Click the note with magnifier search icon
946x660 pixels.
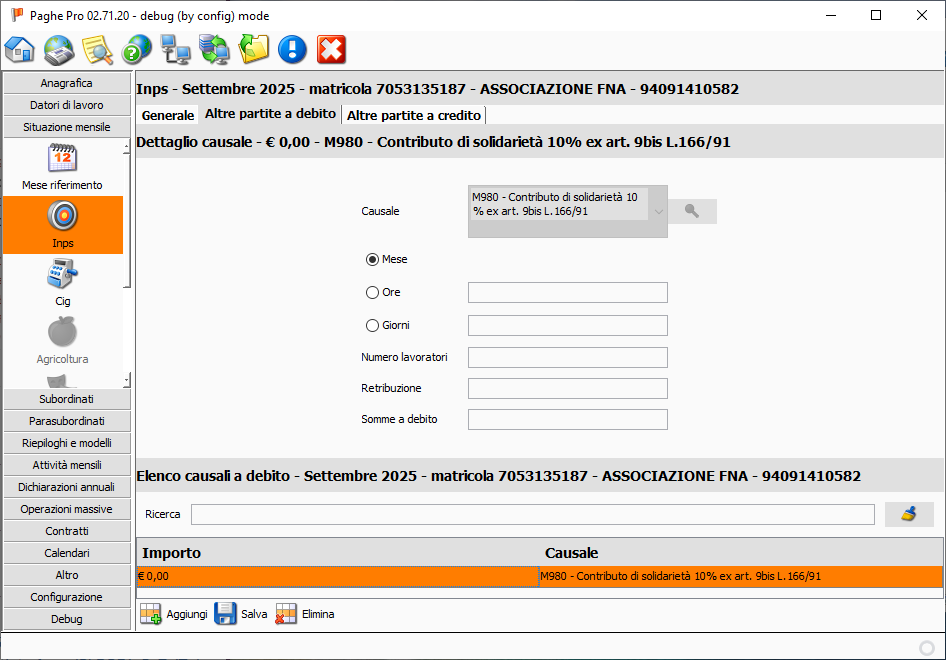[x=97, y=49]
